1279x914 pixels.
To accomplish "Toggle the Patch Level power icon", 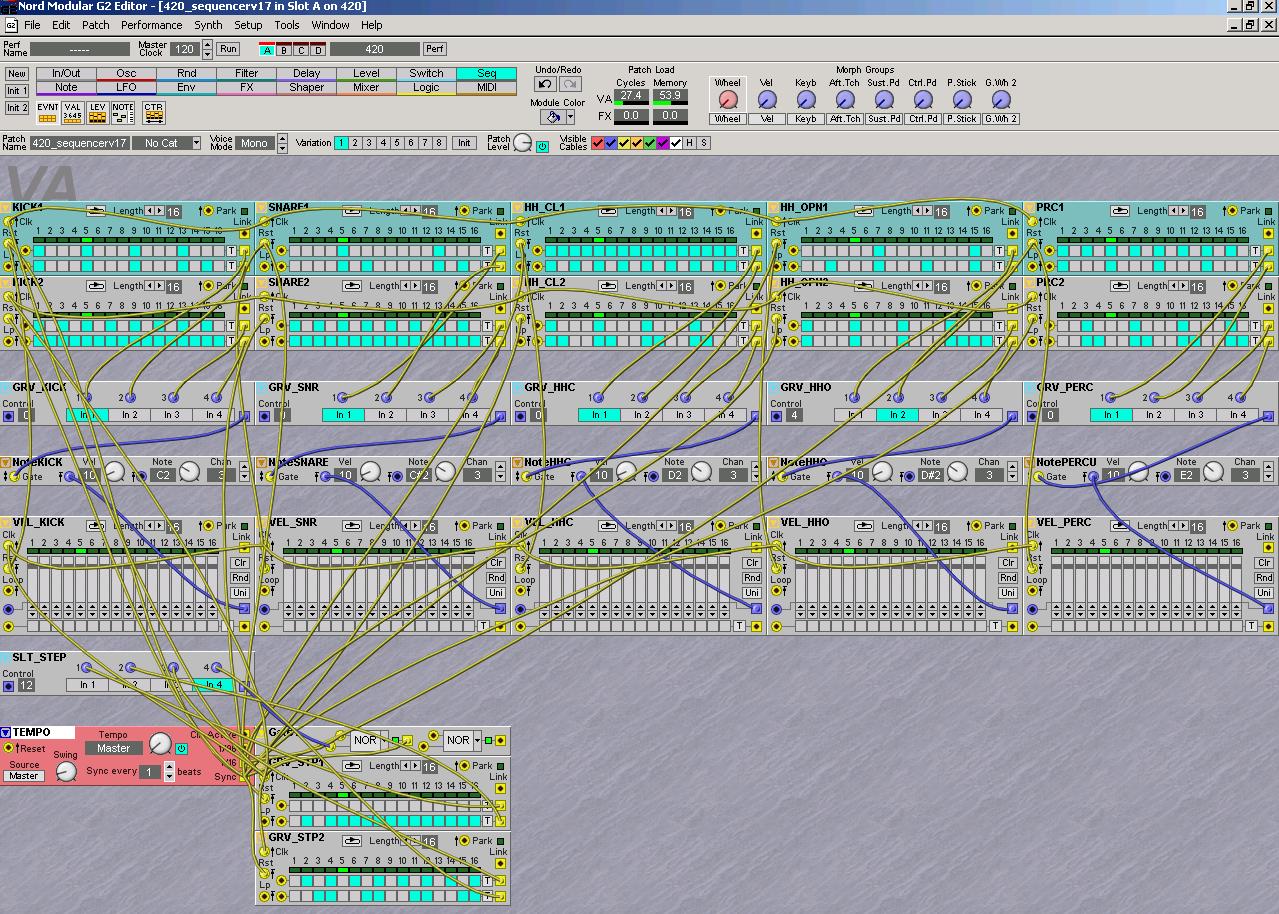I will [542, 146].
